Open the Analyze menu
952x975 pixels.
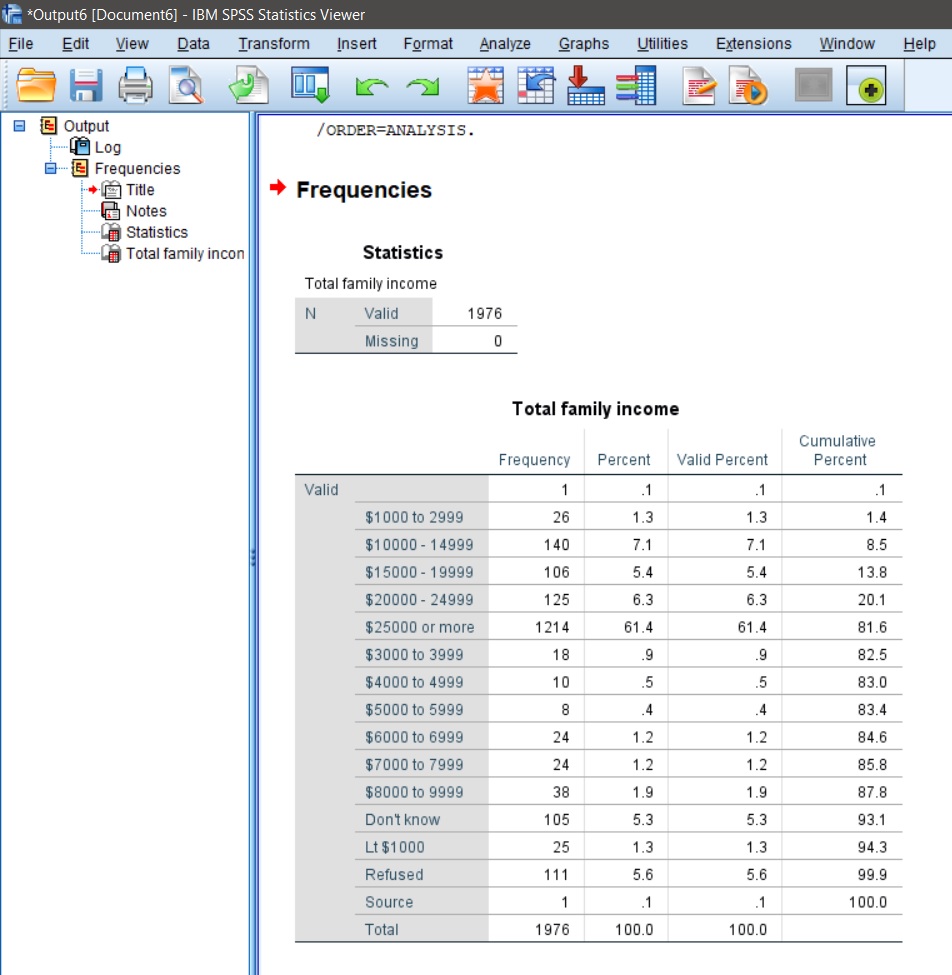click(504, 44)
